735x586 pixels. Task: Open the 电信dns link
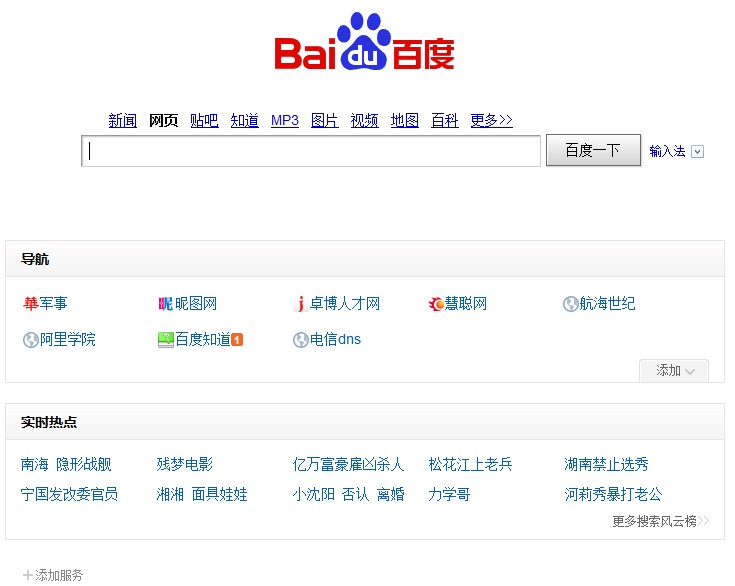click(x=336, y=339)
